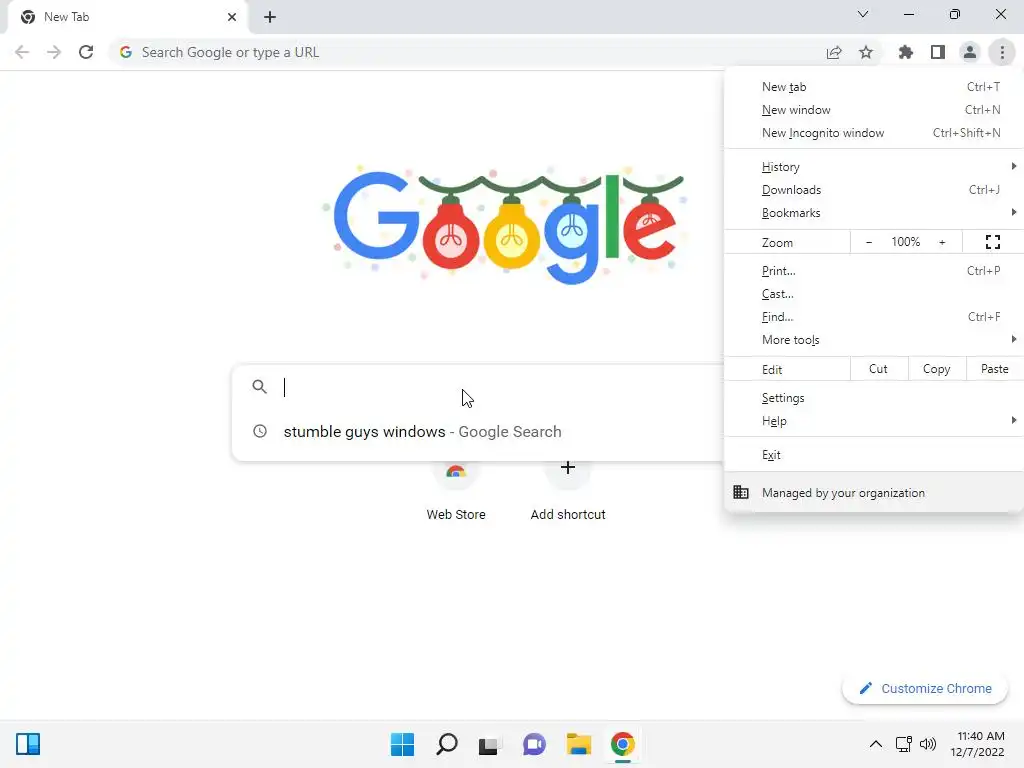Viewport: 1024px width, 768px height.
Task: Close the New Tab tab
Action: (x=232, y=17)
